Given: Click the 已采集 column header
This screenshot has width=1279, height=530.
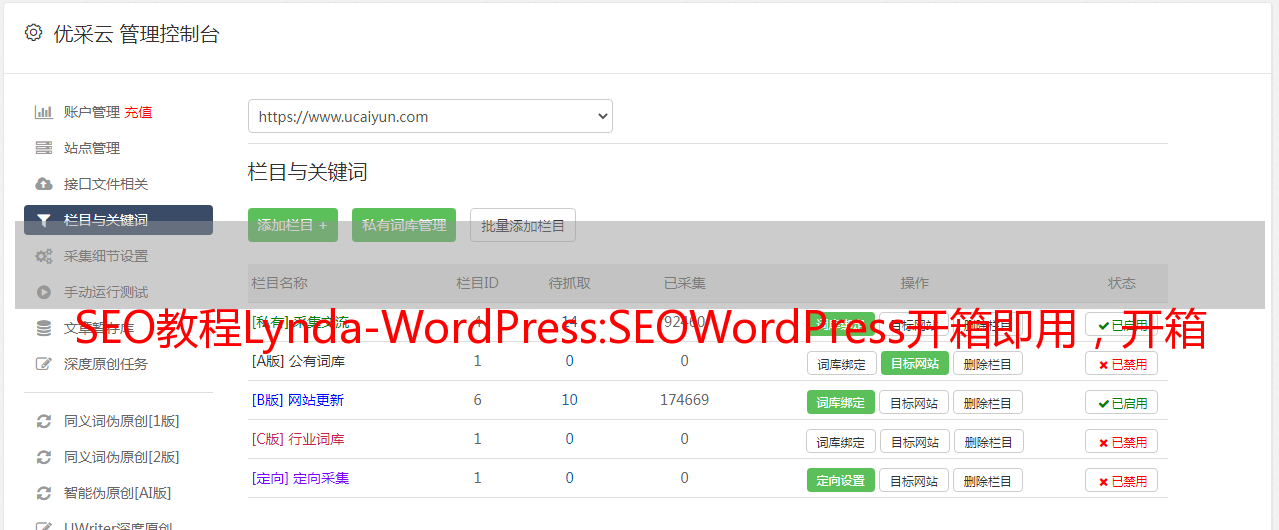Looking at the screenshot, I should [x=684, y=283].
